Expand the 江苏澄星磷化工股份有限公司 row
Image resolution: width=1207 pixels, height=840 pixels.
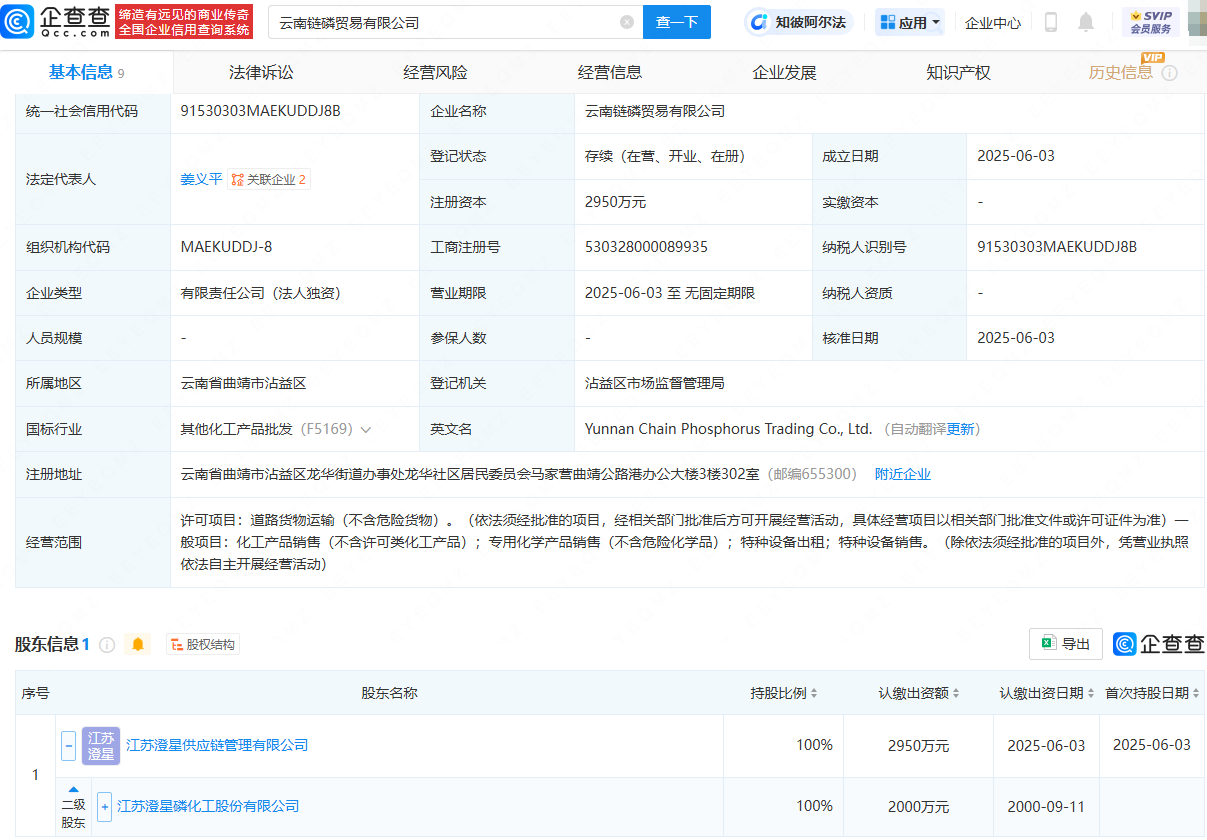pos(104,806)
